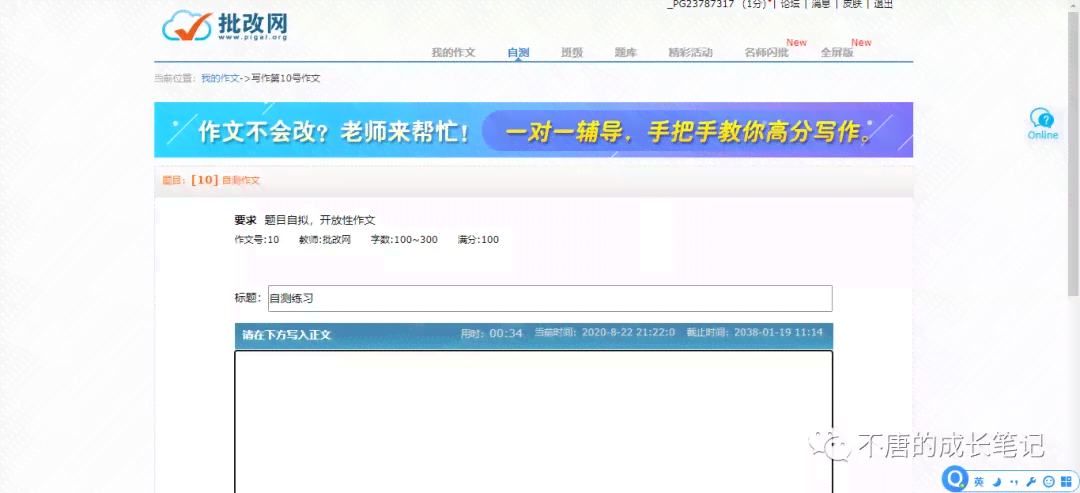Click the 作文号:10 text

tap(257, 240)
